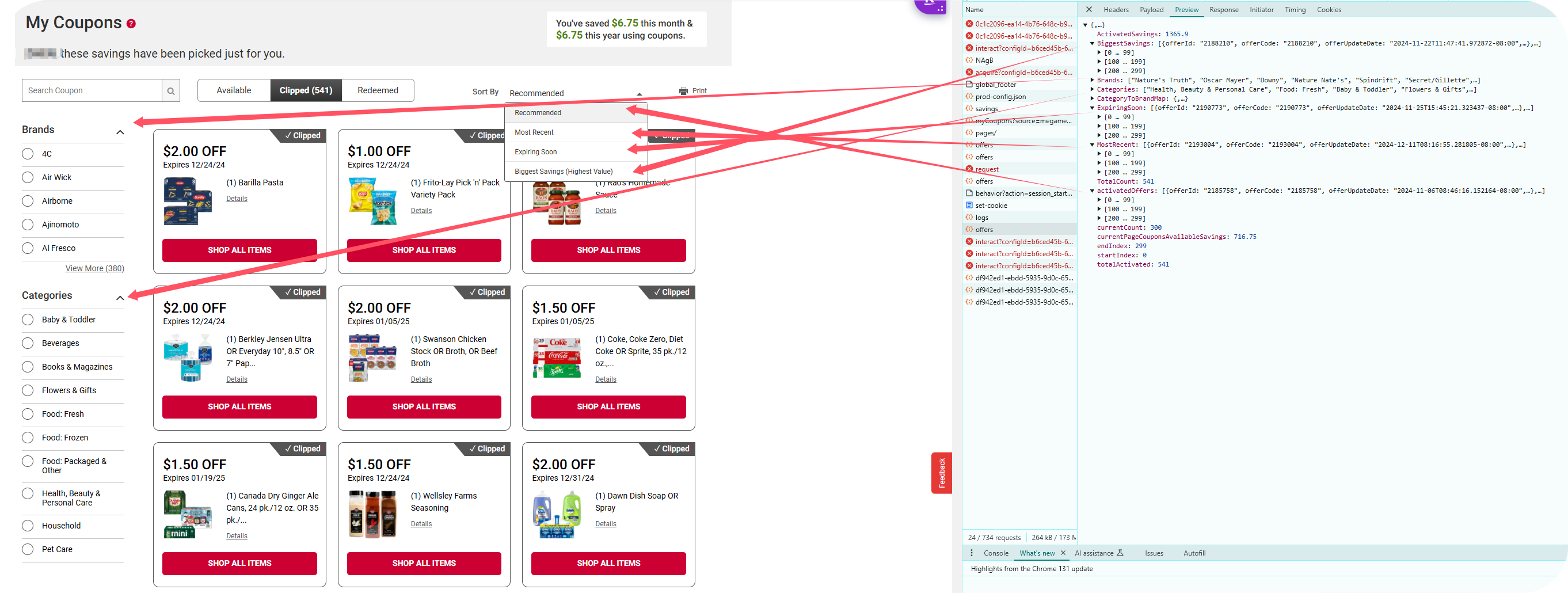Click View More (380) brands link

click(94, 268)
